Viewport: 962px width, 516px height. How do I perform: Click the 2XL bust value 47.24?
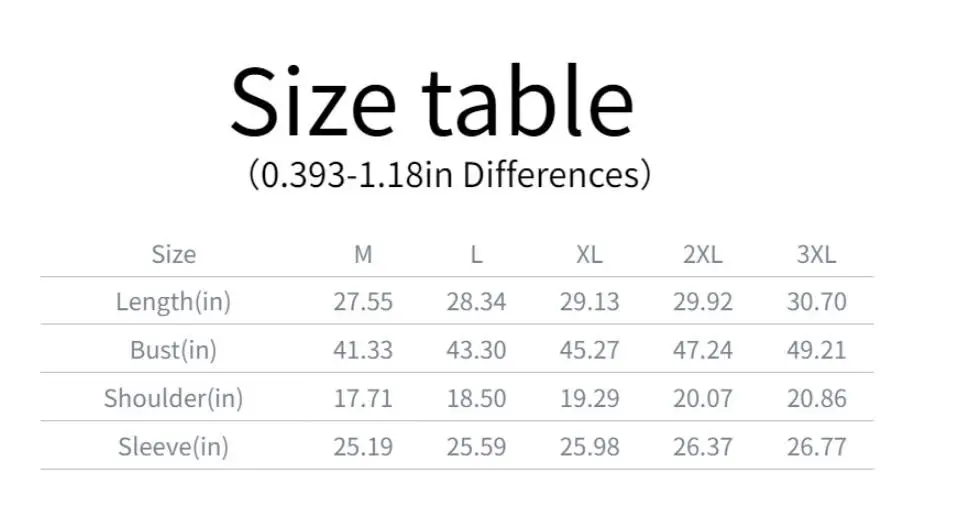tap(702, 350)
